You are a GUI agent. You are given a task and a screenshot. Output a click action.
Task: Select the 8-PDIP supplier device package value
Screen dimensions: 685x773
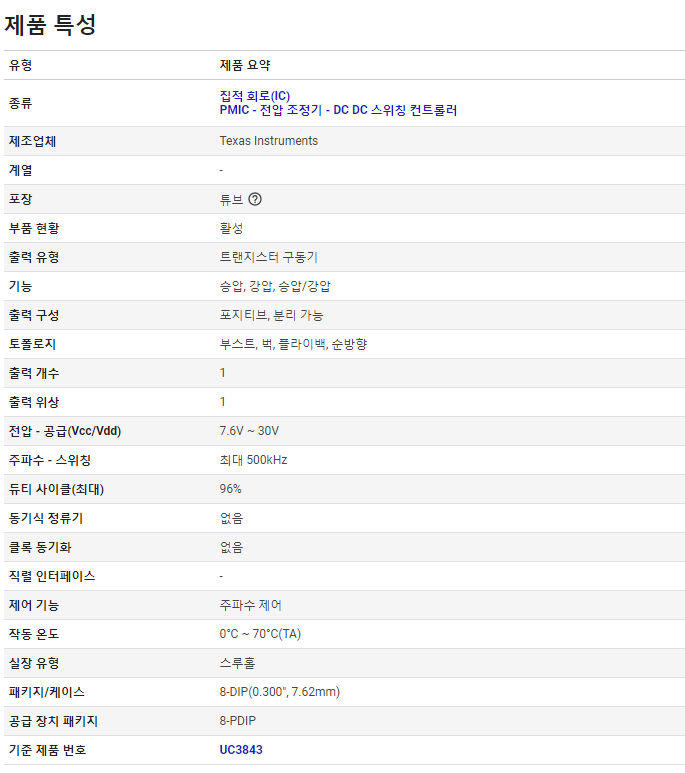pyautogui.click(x=240, y=720)
